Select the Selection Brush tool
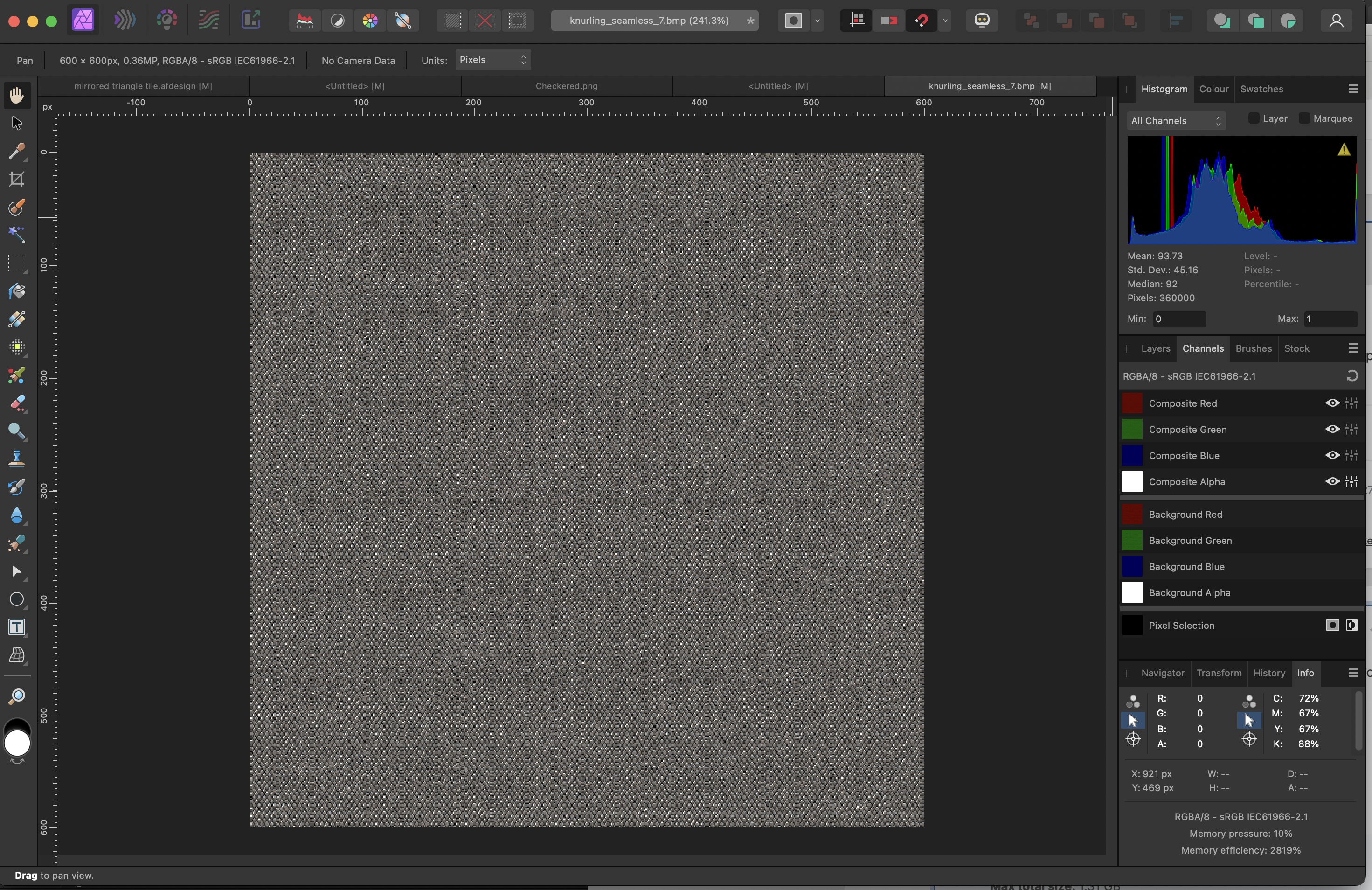The image size is (1372, 890). click(17, 207)
